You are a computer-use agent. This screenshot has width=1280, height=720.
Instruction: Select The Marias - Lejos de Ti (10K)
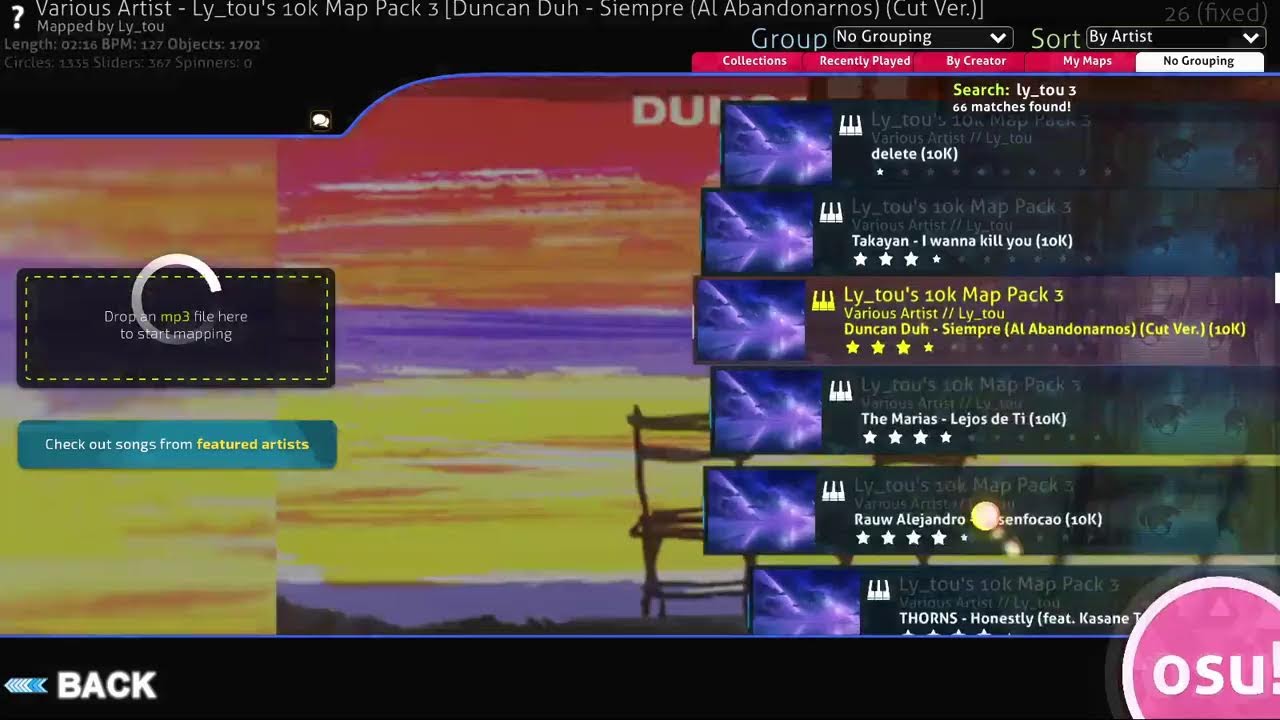click(995, 410)
